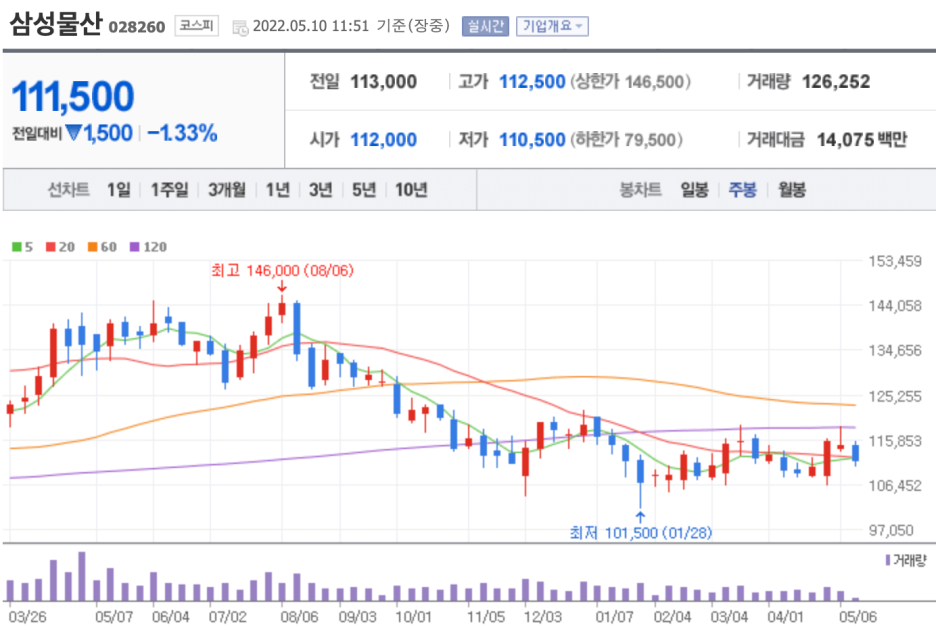Click the 거래량 volume legend label
This screenshot has width=936, height=633.
(906, 560)
